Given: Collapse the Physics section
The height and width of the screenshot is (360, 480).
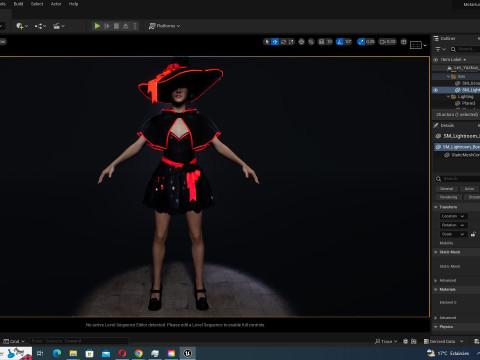Looking at the screenshot, I should click(435, 327).
